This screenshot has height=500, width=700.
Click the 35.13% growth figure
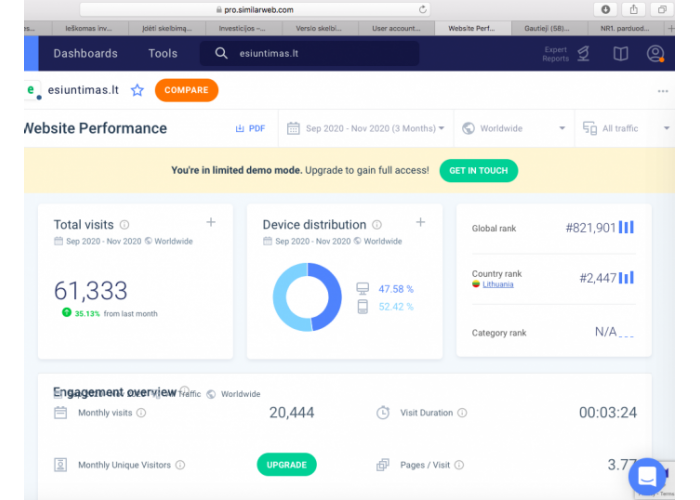(x=87, y=314)
